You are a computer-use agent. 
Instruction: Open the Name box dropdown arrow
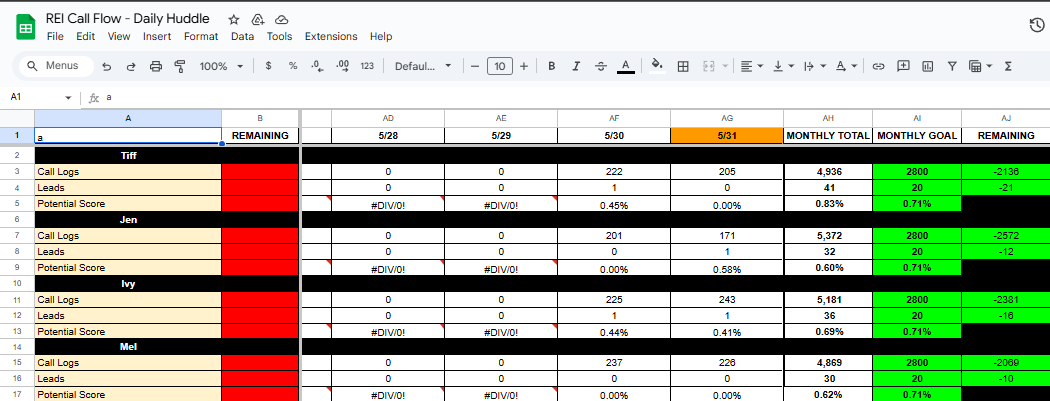68,98
